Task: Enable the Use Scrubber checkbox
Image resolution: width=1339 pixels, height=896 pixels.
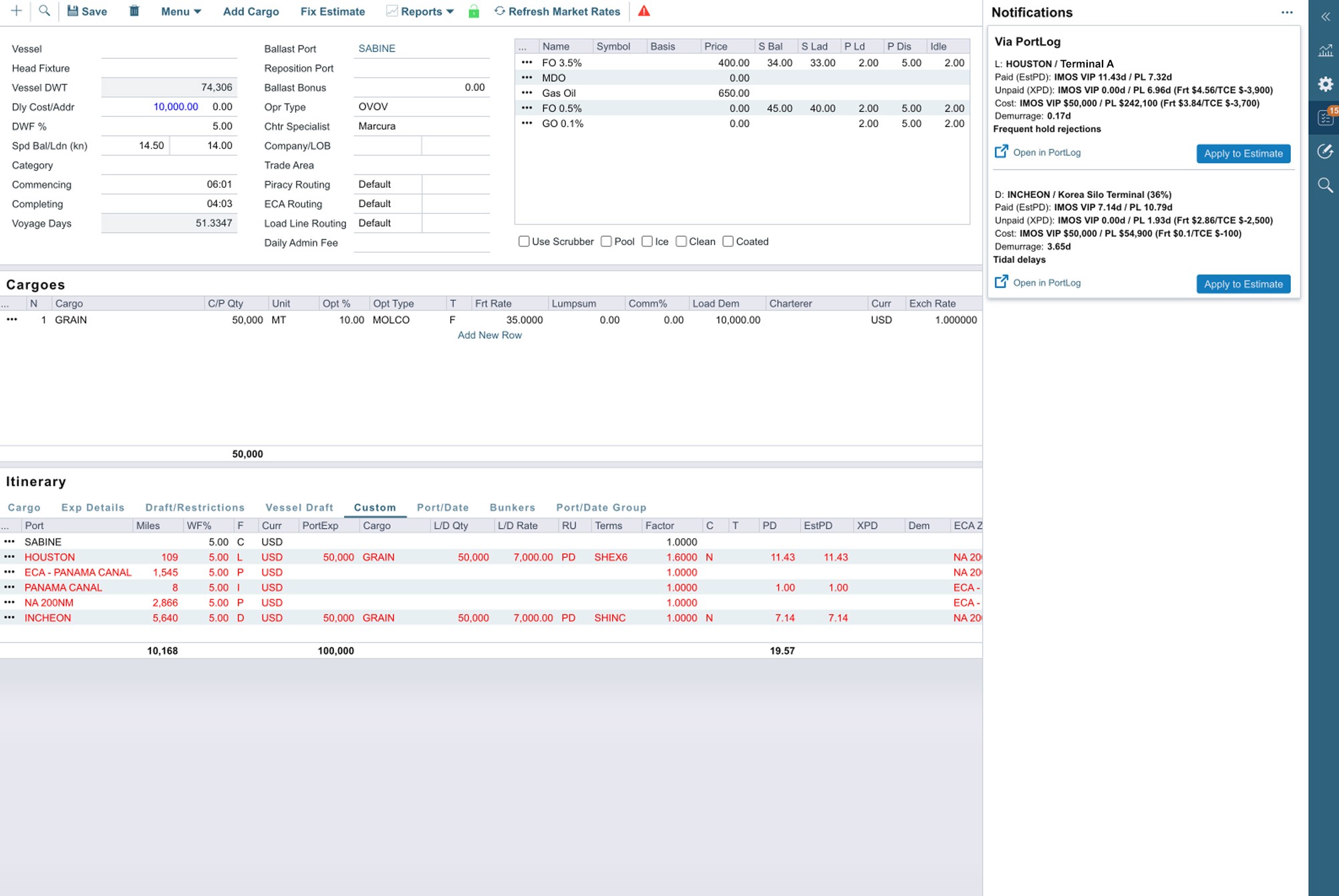Action: pyautogui.click(x=524, y=241)
